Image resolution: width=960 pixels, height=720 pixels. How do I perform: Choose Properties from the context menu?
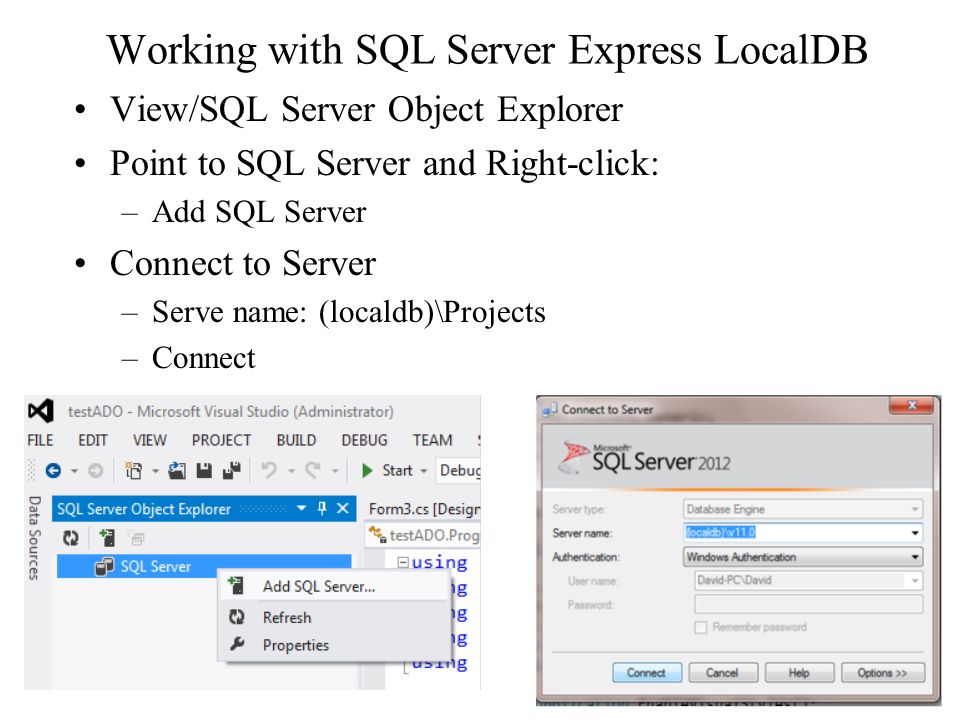[x=334, y=645]
